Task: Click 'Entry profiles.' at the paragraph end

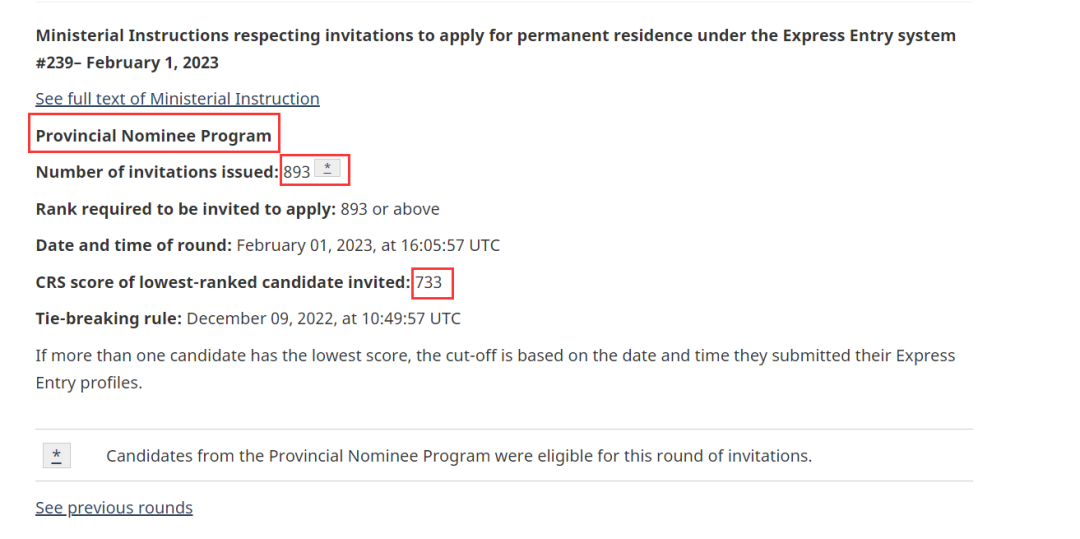Action: coord(89,383)
